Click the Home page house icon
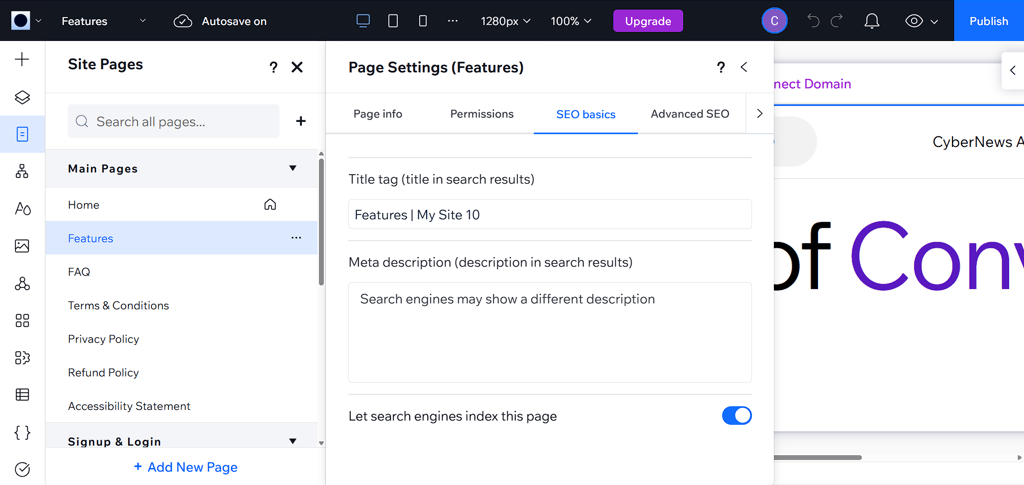 [270, 205]
